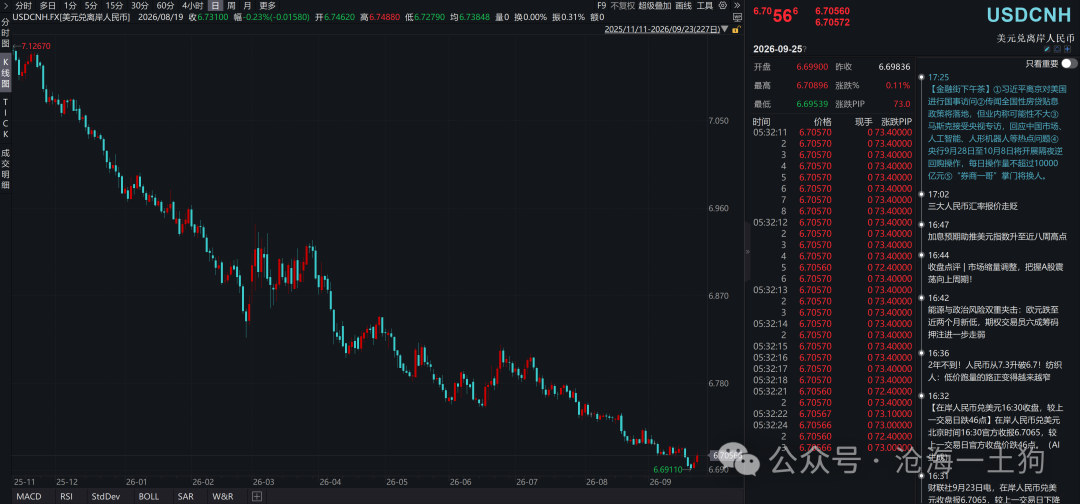Open the 工具 tools menu
1080x504 pixels.
click(705, 5)
